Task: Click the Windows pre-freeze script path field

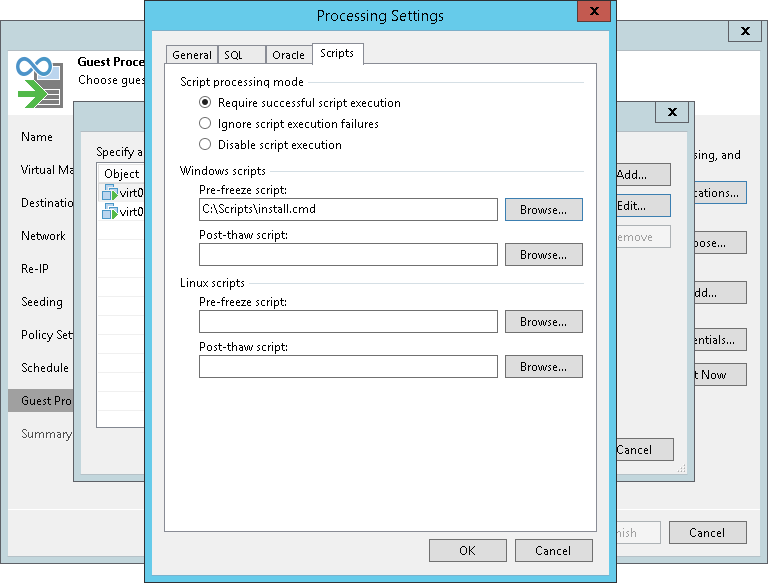Action: pyautogui.click(x=347, y=210)
